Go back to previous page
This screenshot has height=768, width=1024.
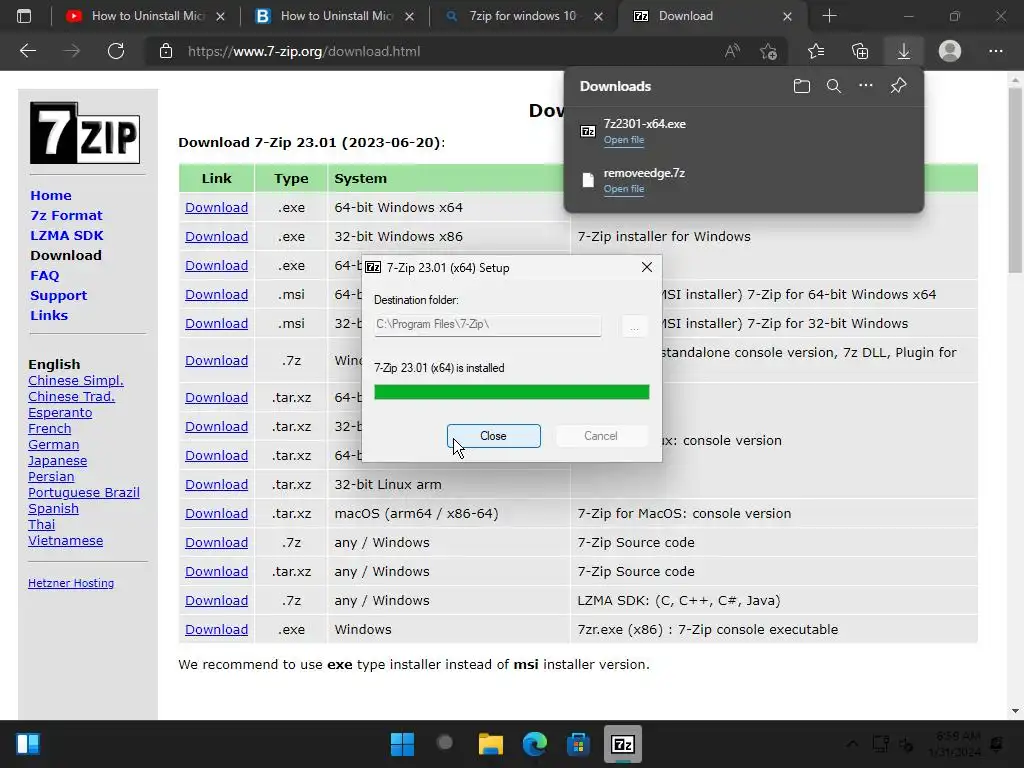tap(28, 51)
